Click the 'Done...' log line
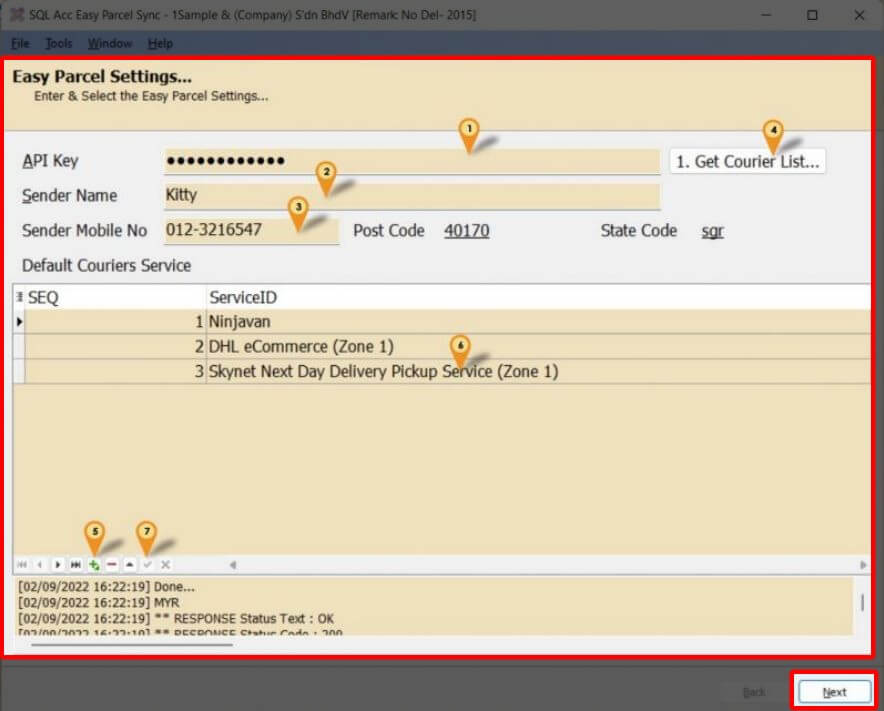The width and height of the screenshot is (884, 711). tap(107, 586)
